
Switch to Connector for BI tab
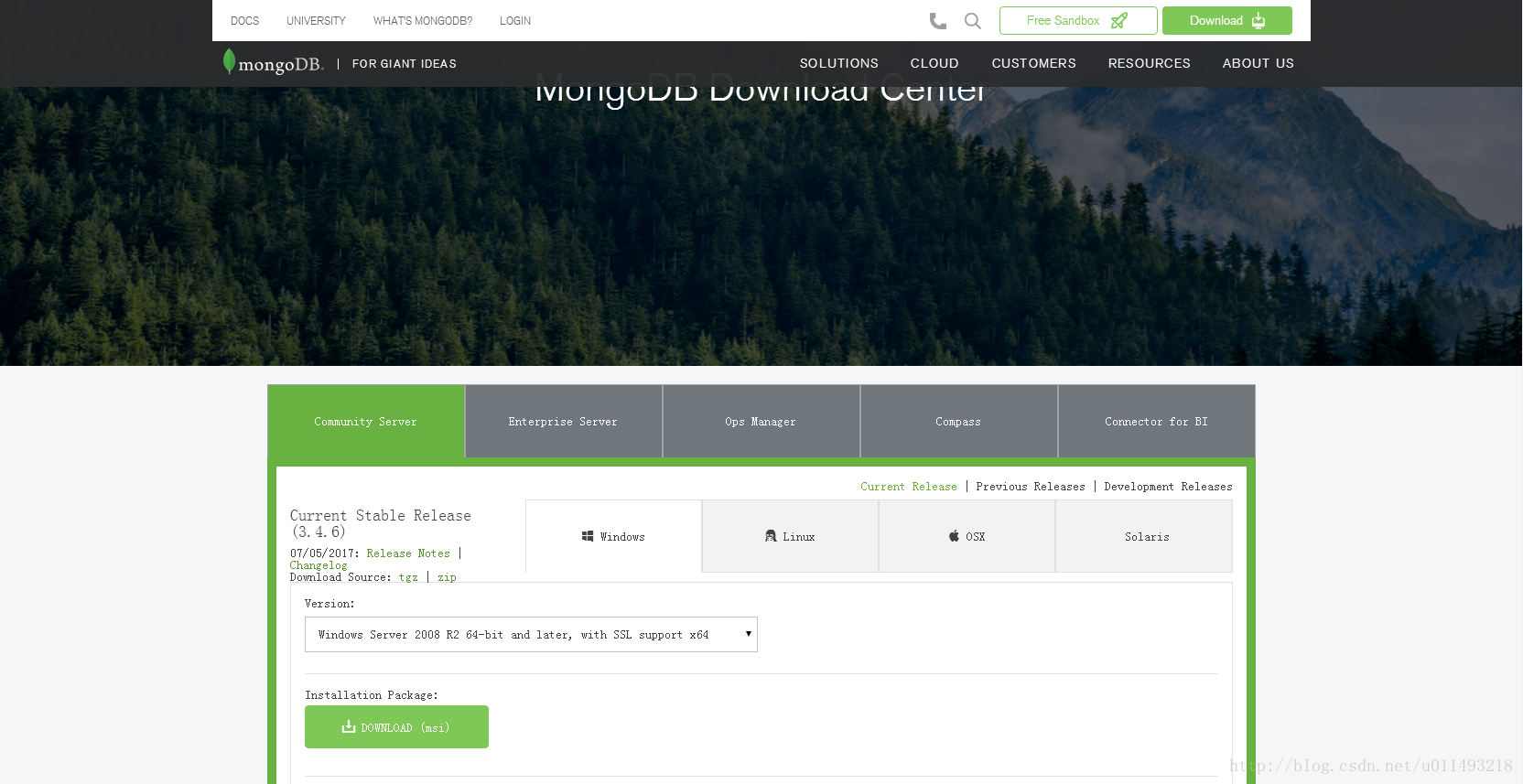pyautogui.click(x=1157, y=422)
